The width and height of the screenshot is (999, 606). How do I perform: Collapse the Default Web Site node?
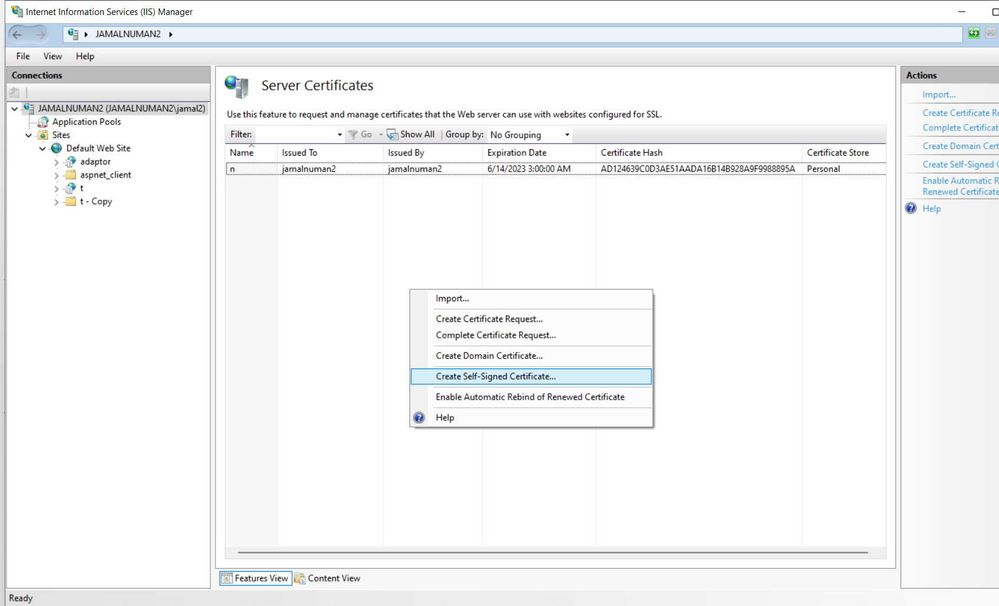tap(43, 148)
